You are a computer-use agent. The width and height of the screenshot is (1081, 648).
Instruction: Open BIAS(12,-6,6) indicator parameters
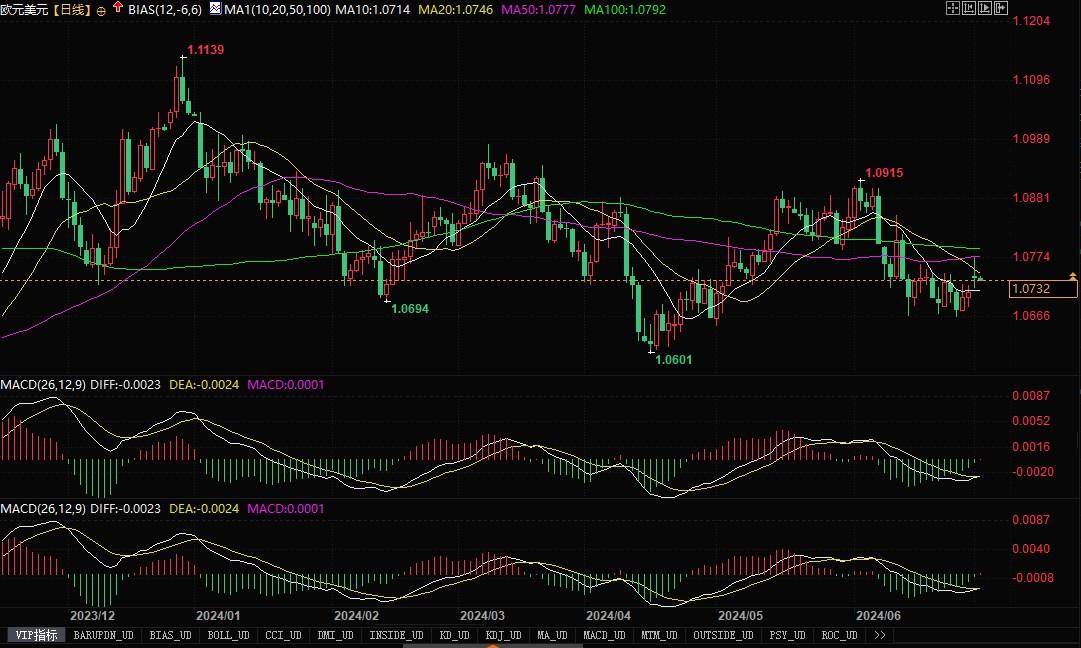[168, 10]
